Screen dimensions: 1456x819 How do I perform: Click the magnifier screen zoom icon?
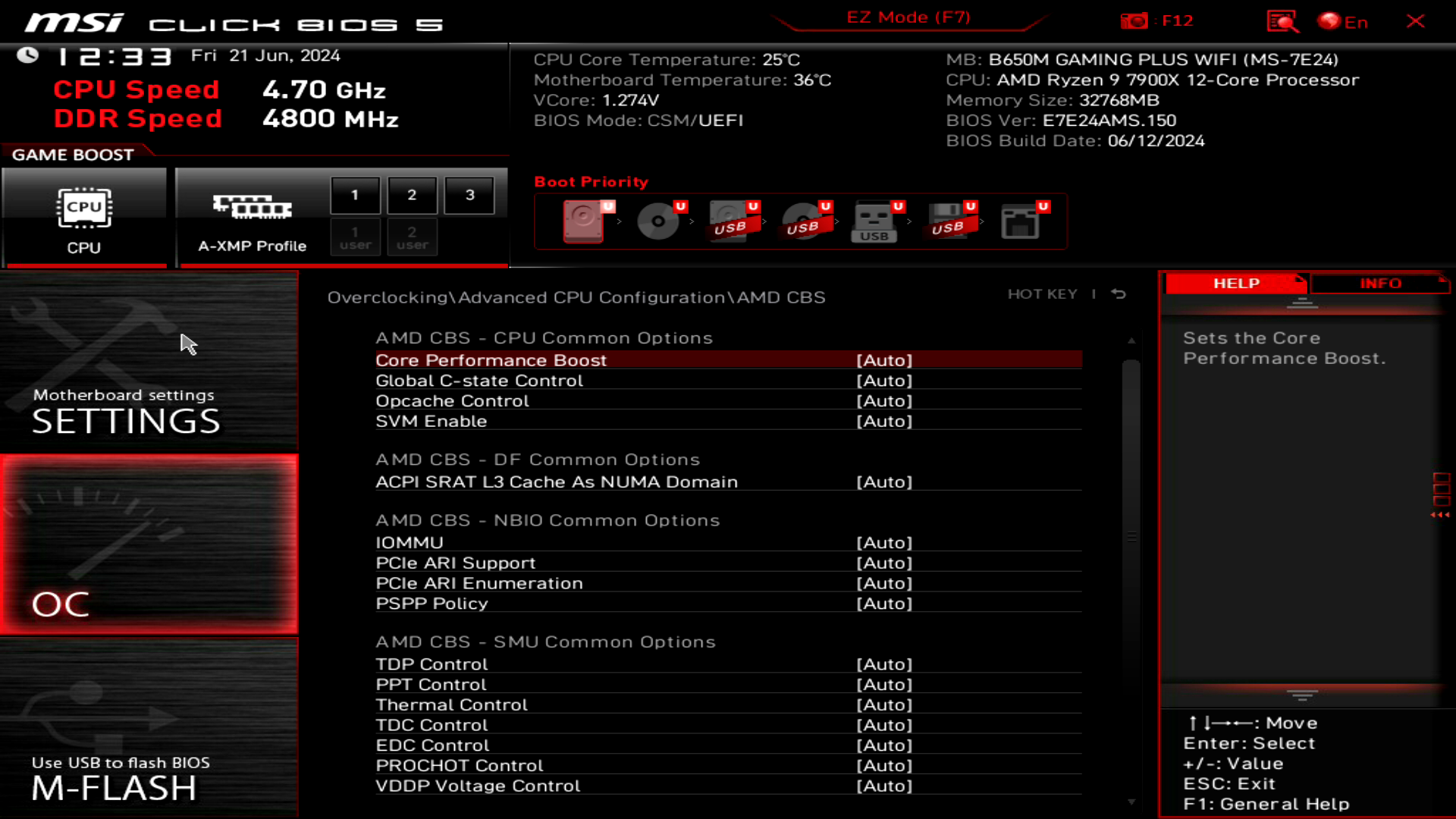click(x=1282, y=20)
